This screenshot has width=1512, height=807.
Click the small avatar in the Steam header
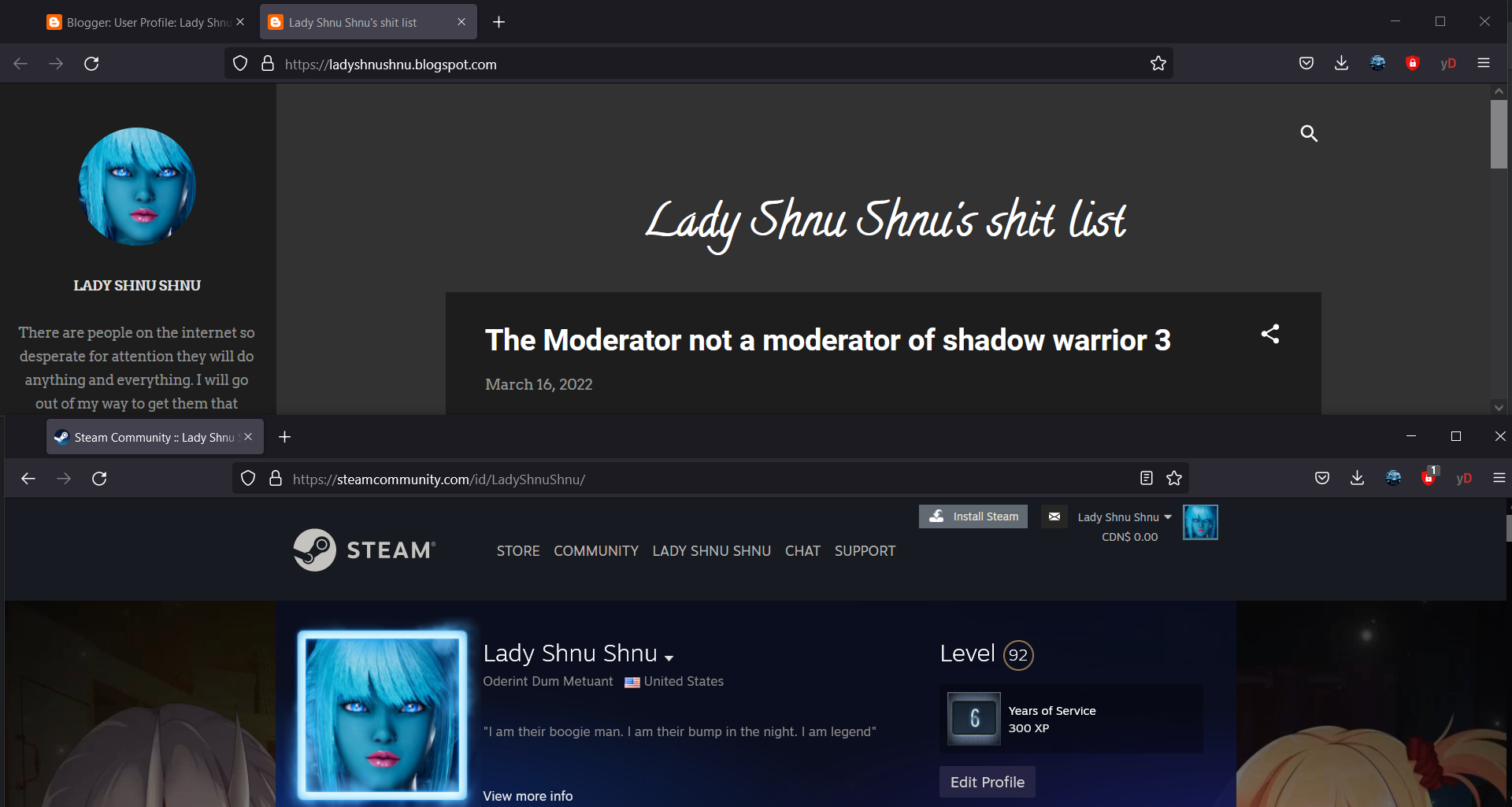click(x=1200, y=522)
